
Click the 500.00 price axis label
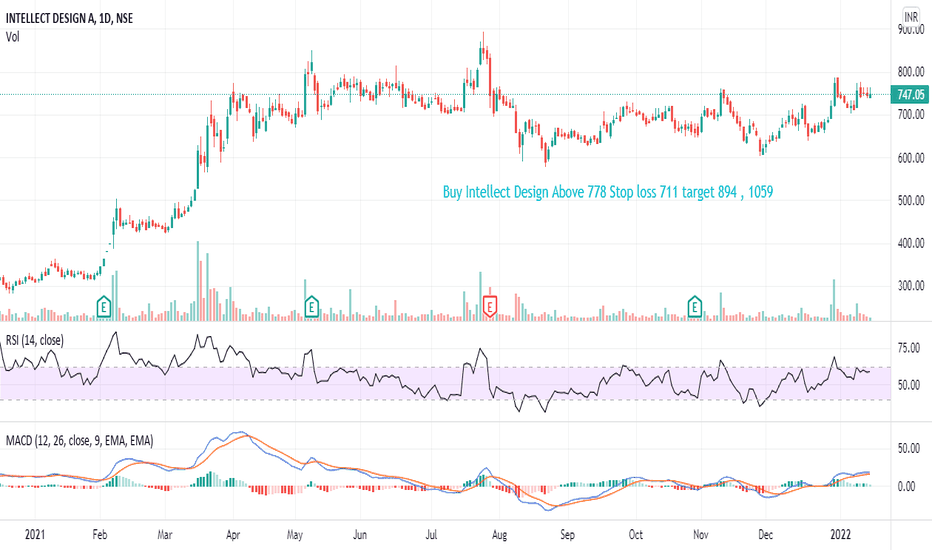click(911, 200)
